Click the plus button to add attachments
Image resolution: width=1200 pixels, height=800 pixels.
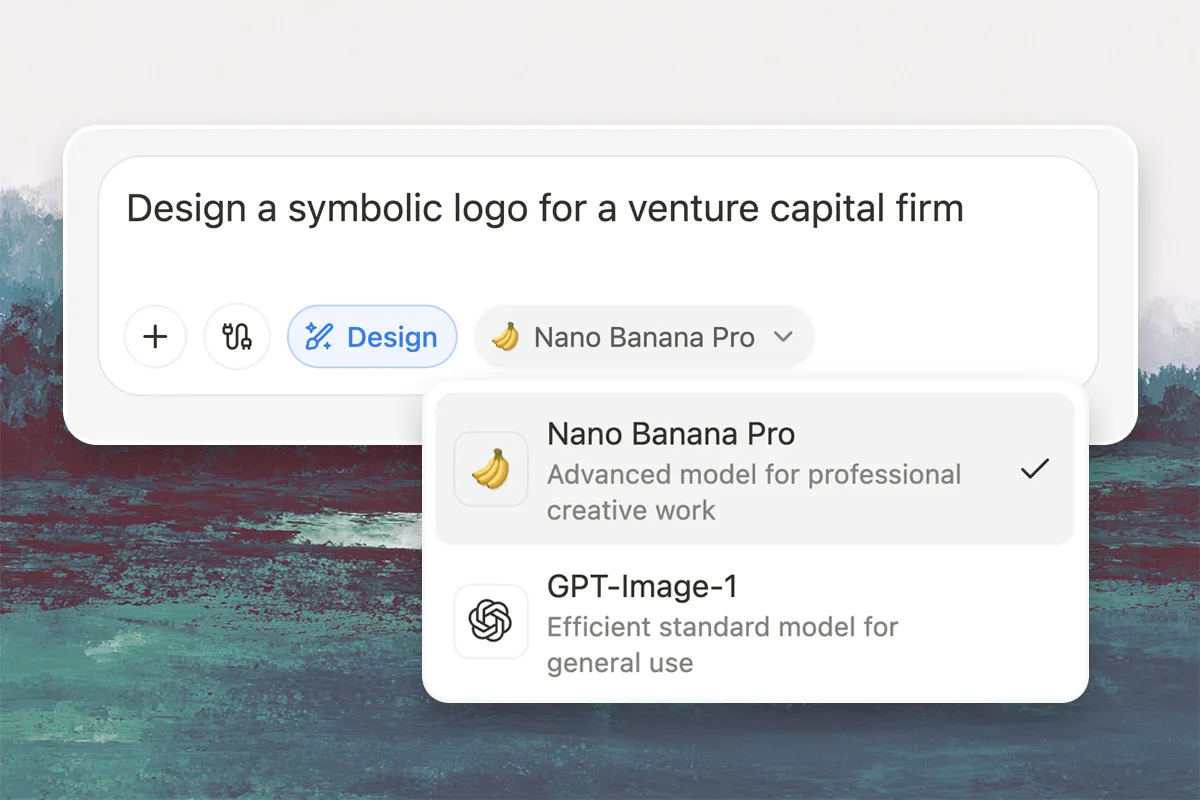click(x=155, y=337)
